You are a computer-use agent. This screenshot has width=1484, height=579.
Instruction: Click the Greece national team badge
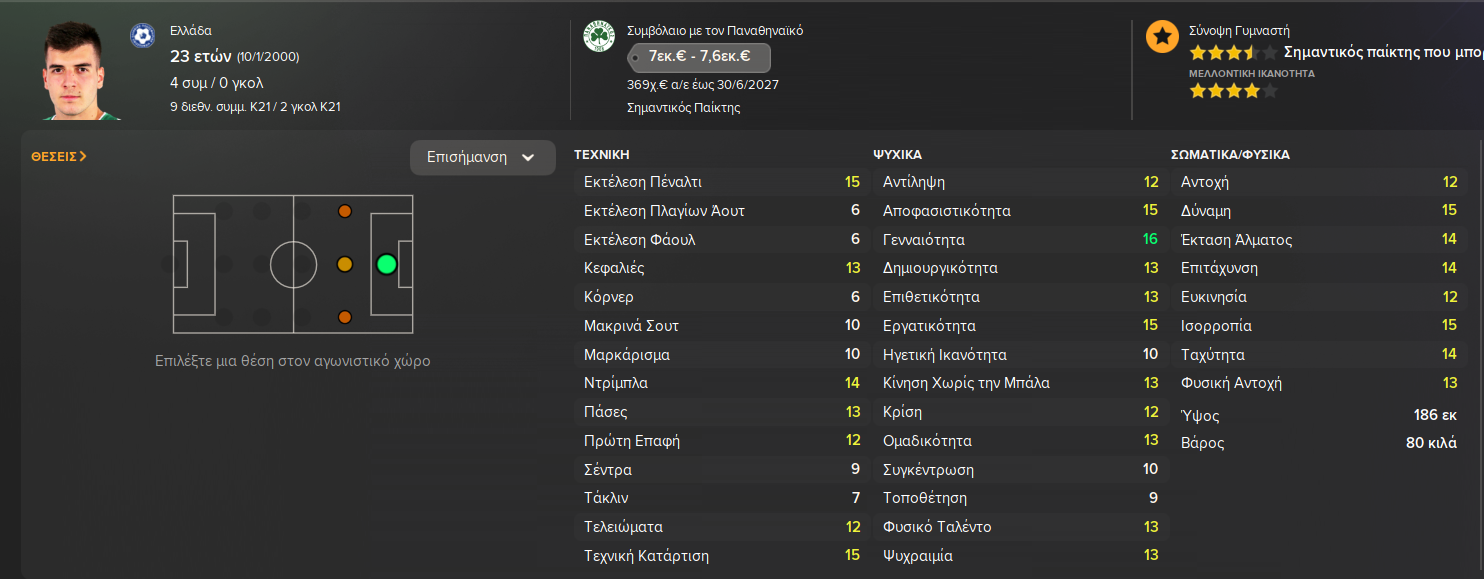tap(142, 36)
